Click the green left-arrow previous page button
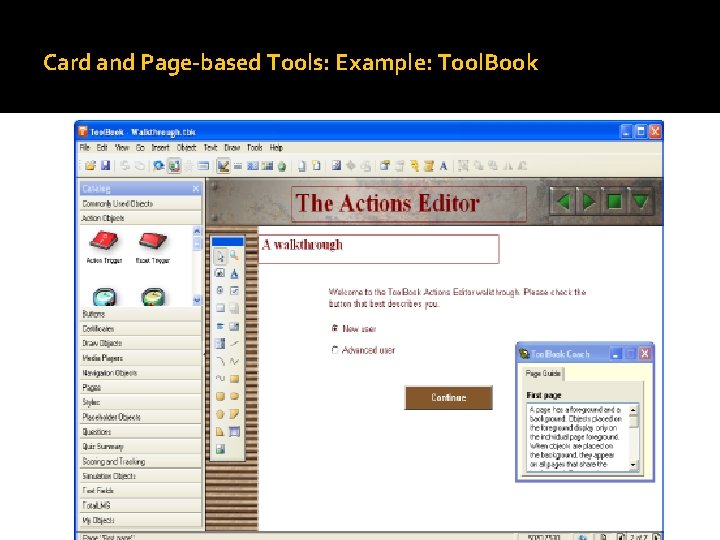Image resolution: width=720 pixels, height=540 pixels. [x=563, y=202]
